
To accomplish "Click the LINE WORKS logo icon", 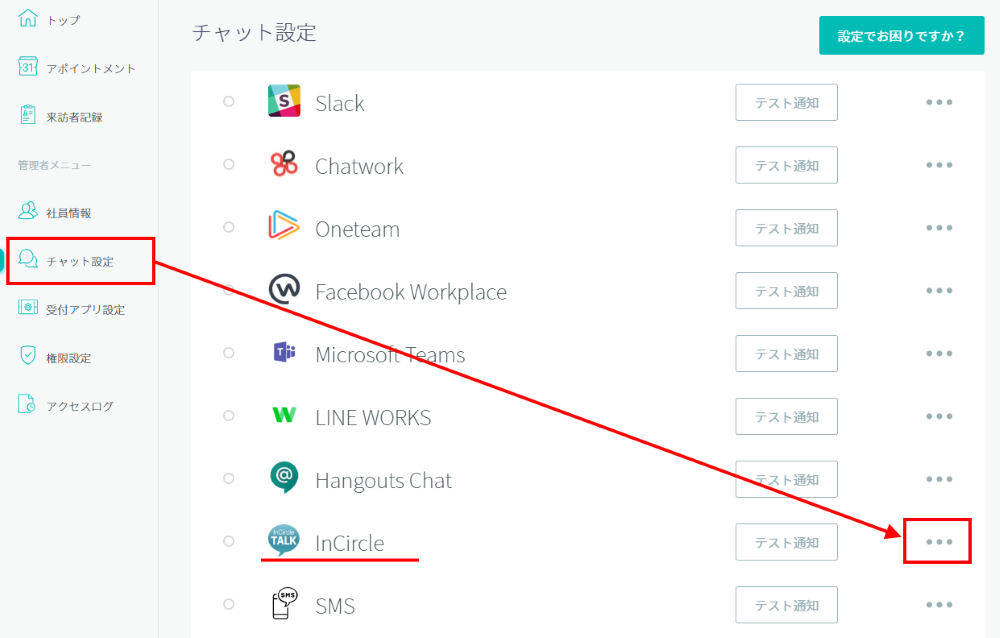I will click(284, 416).
